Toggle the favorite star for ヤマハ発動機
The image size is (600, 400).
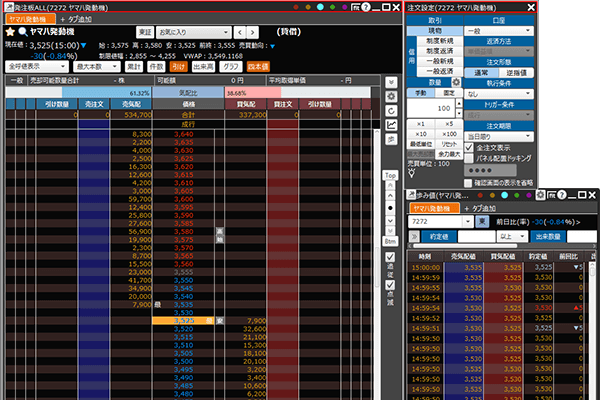click(x=10, y=32)
